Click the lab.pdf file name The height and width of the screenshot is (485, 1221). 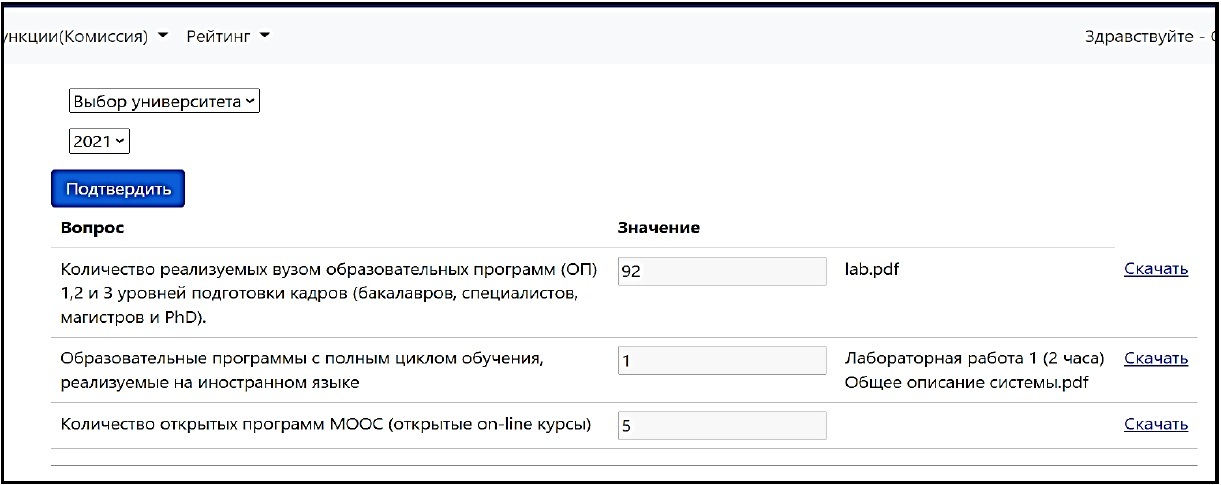(x=871, y=269)
